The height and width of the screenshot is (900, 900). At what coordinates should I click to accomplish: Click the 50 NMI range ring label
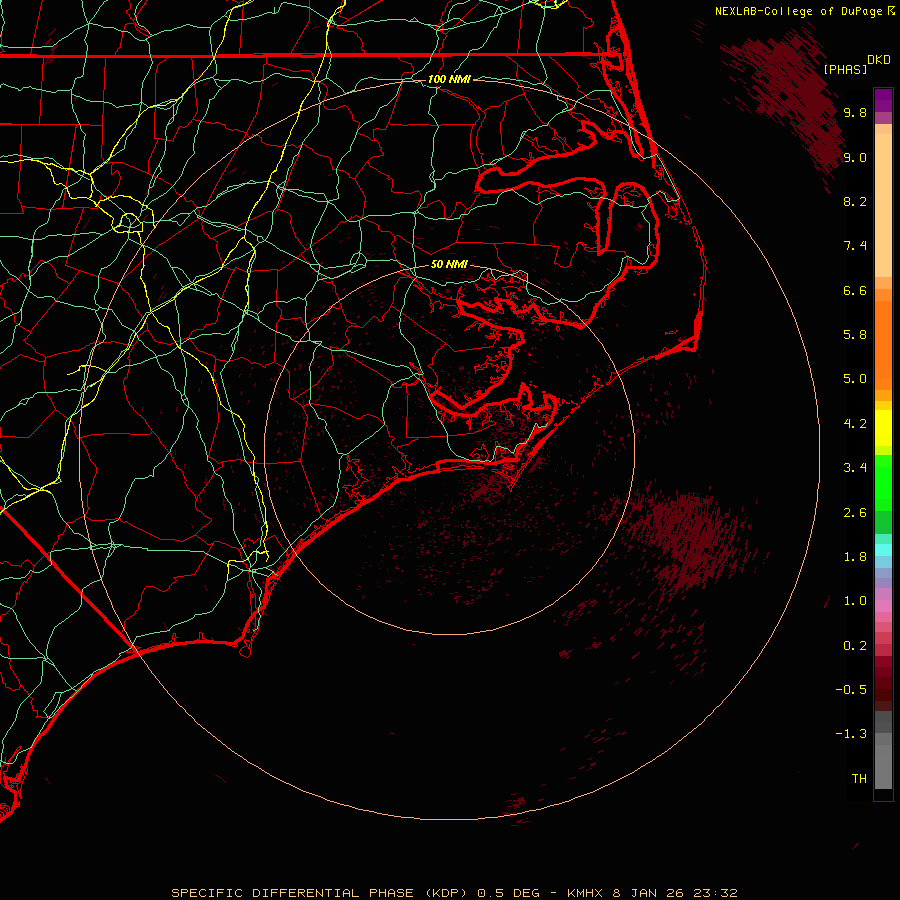click(x=449, y=264)
